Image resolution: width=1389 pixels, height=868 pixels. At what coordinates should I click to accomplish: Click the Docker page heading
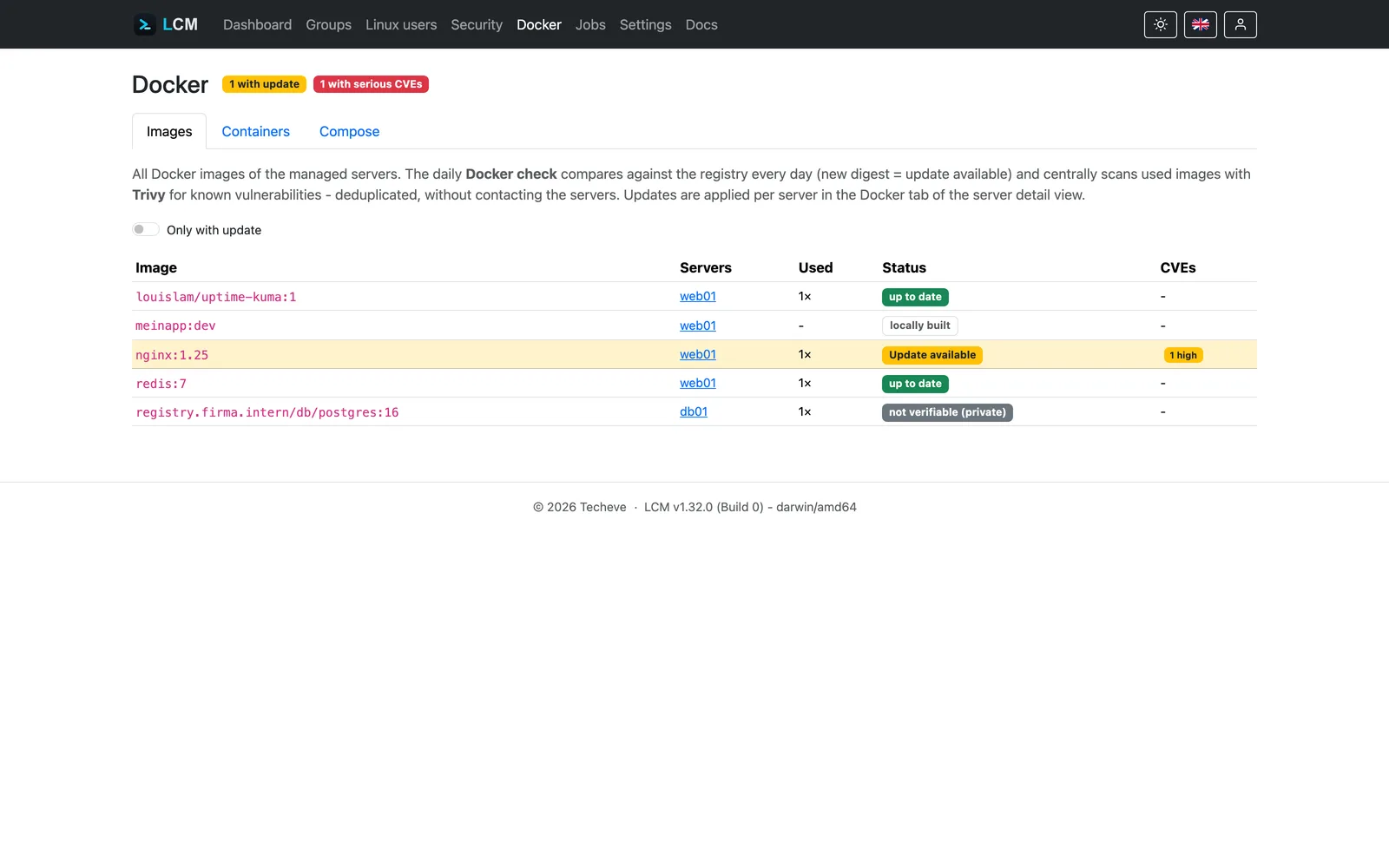click(x=170, y=84)
